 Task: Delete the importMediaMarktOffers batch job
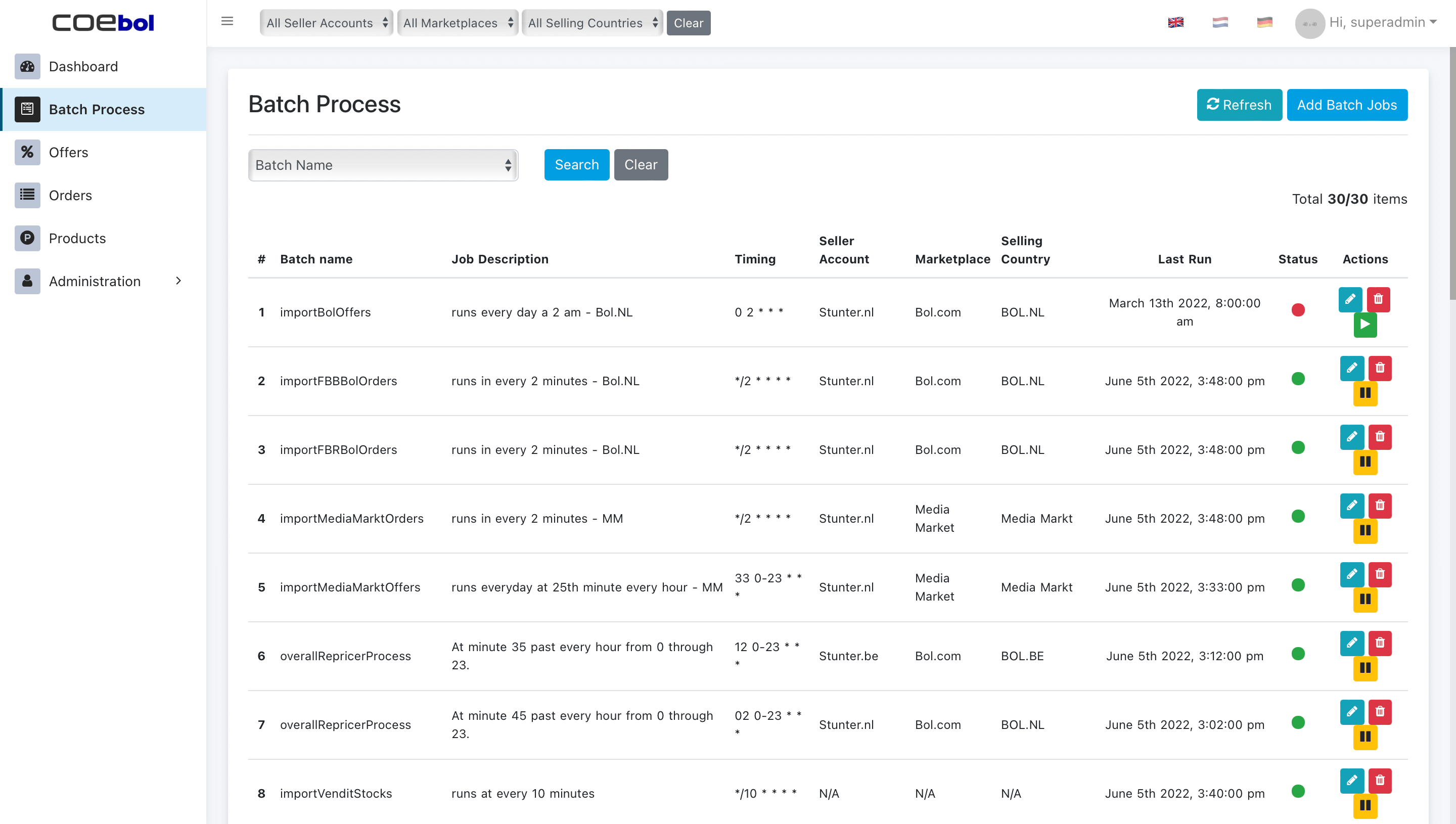1380,574
